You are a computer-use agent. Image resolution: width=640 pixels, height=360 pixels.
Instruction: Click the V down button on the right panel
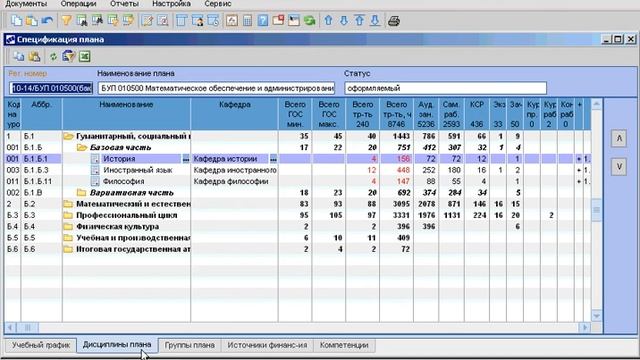pos(619,167)
